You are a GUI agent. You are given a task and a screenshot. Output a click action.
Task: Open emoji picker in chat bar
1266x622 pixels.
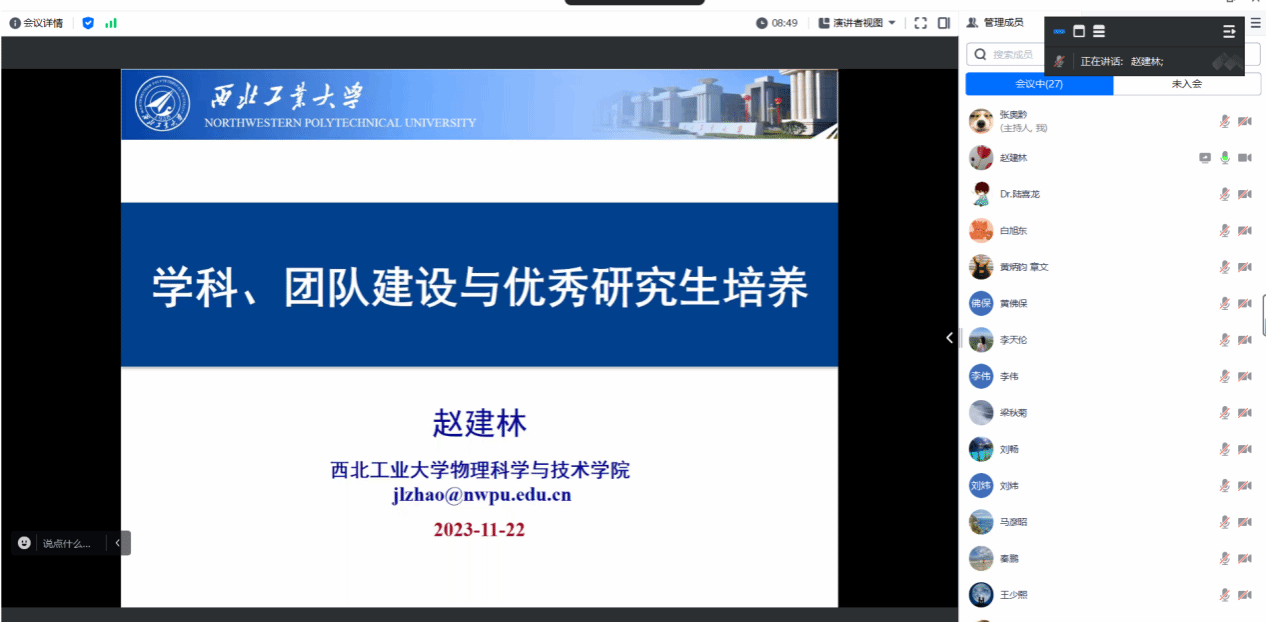25,543
